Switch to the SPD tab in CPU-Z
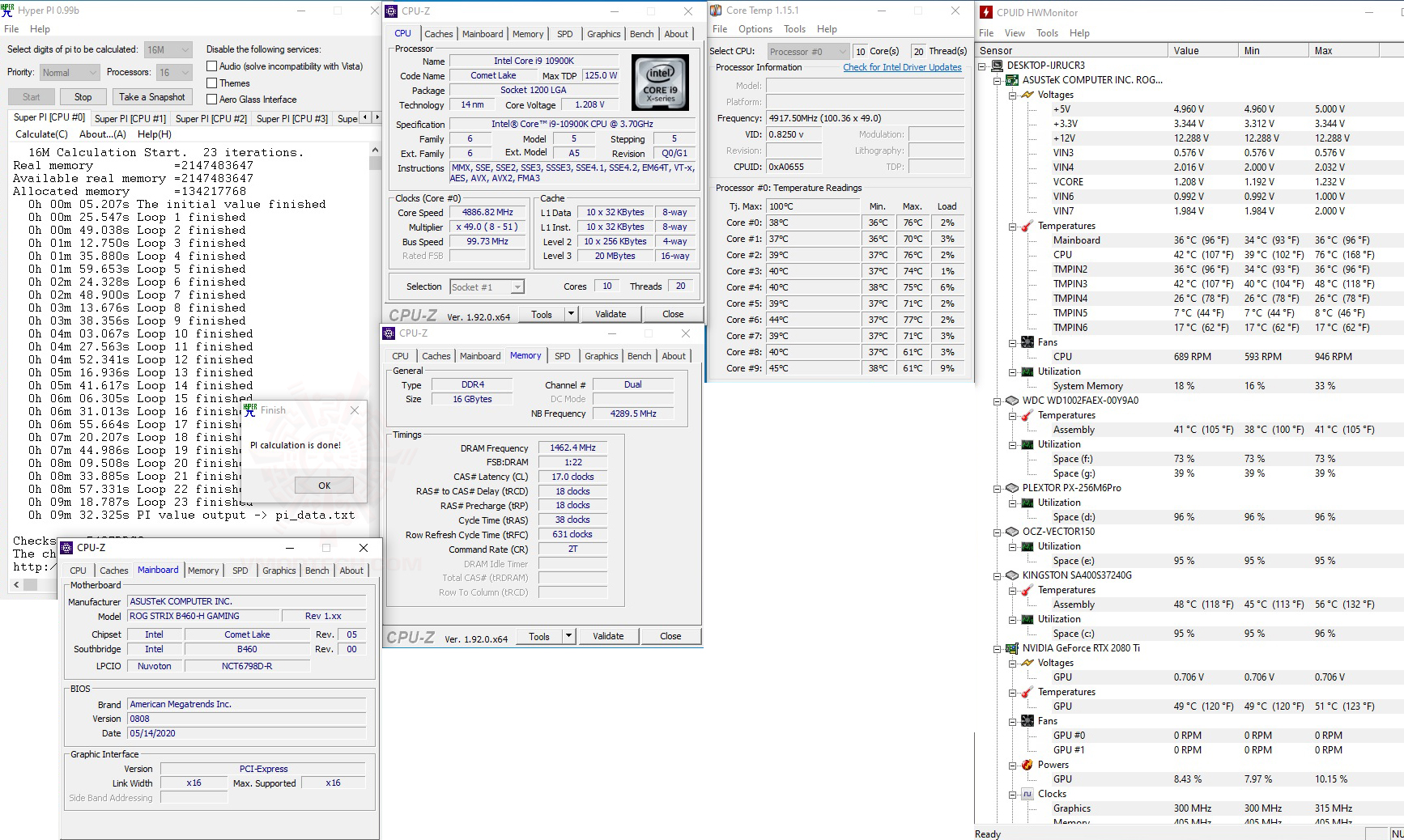The width and height of the screenshot is (1404, 840). [566, 34]
